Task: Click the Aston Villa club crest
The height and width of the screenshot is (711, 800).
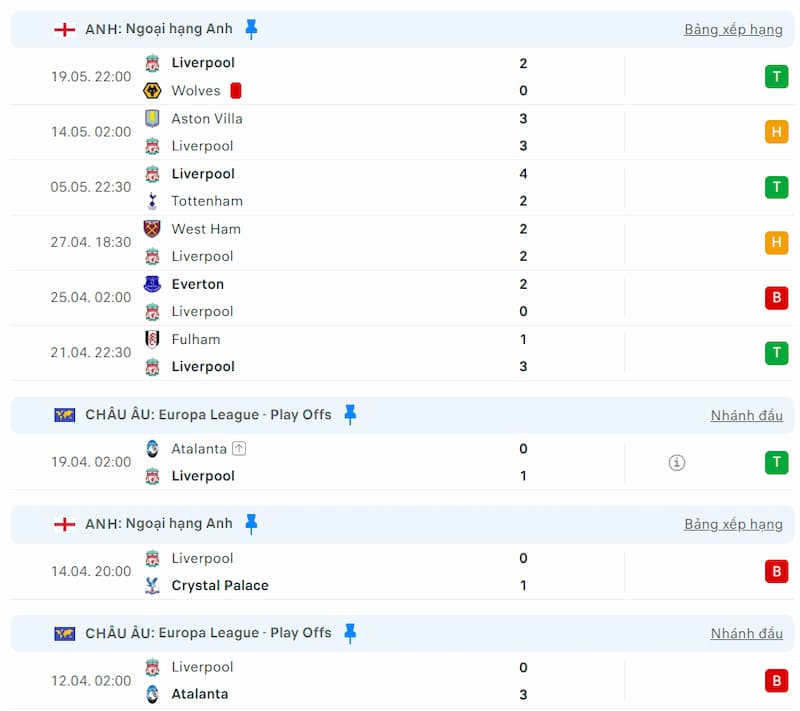Action: (152, 118)
